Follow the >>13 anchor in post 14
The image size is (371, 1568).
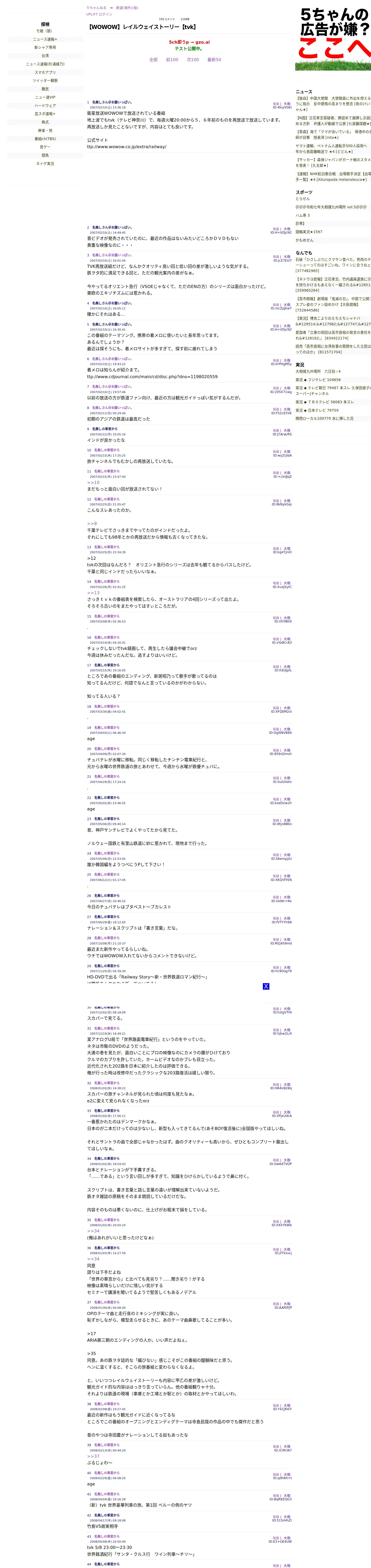(93, 593)
